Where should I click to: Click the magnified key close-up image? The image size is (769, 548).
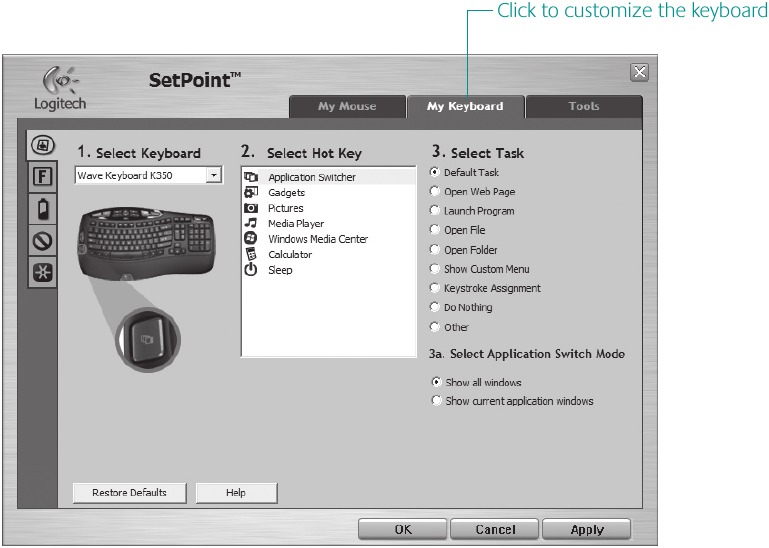click(x=148, y=339)
